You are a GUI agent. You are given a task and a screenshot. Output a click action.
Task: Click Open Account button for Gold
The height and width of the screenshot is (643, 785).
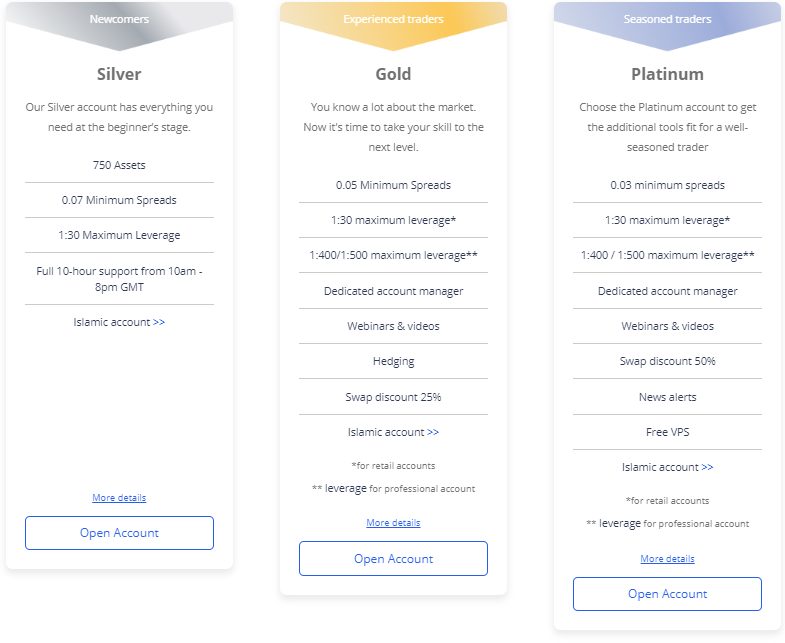[393, 559]
